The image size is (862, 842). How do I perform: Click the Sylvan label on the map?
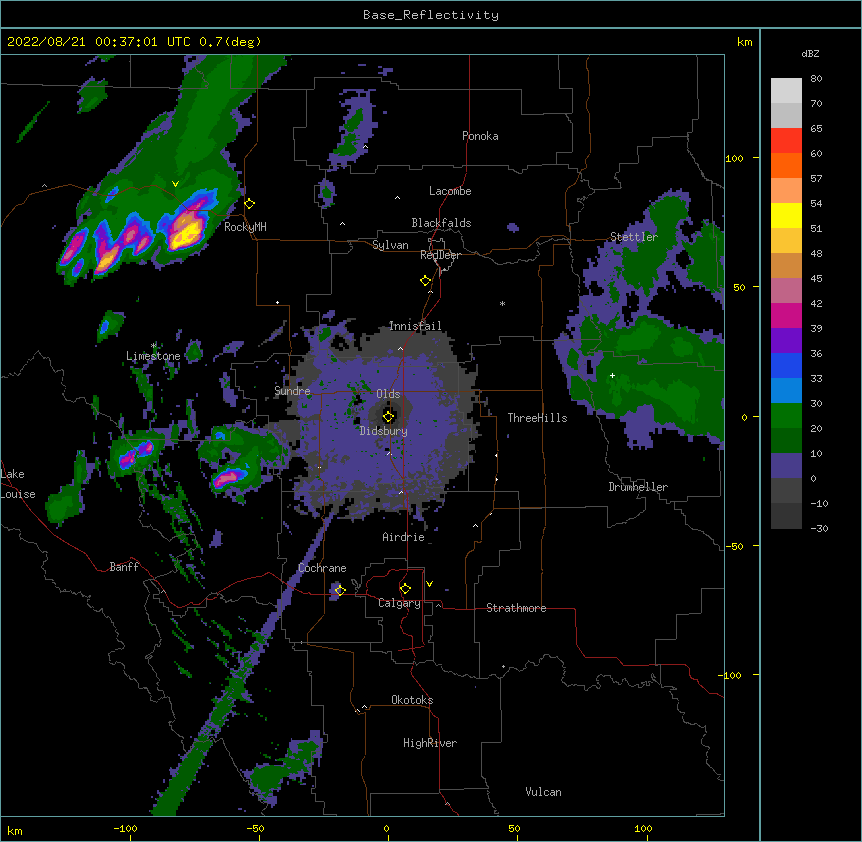coord(390,245)
